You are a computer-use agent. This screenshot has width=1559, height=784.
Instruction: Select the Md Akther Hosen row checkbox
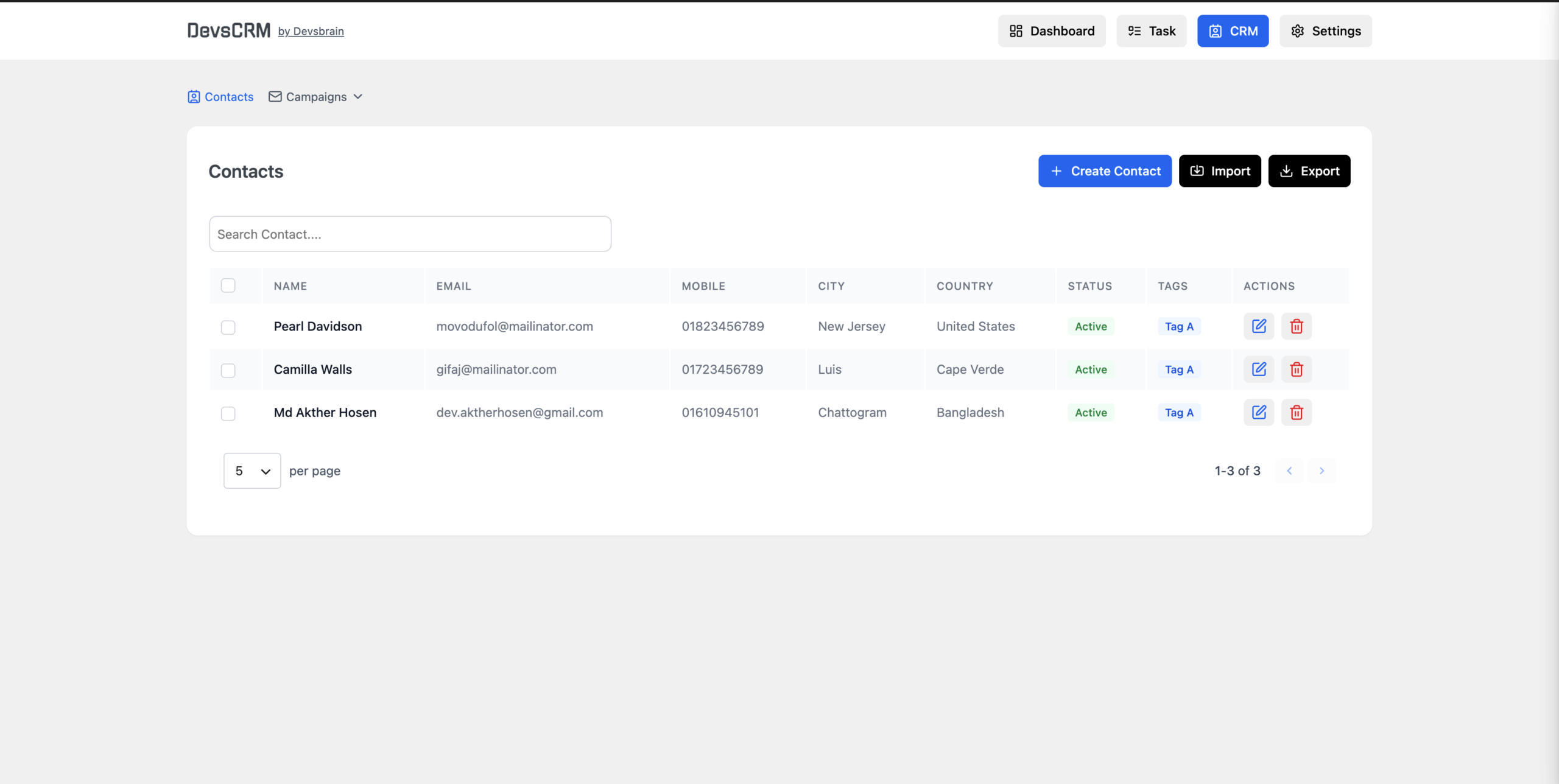(x=228, y=413)
